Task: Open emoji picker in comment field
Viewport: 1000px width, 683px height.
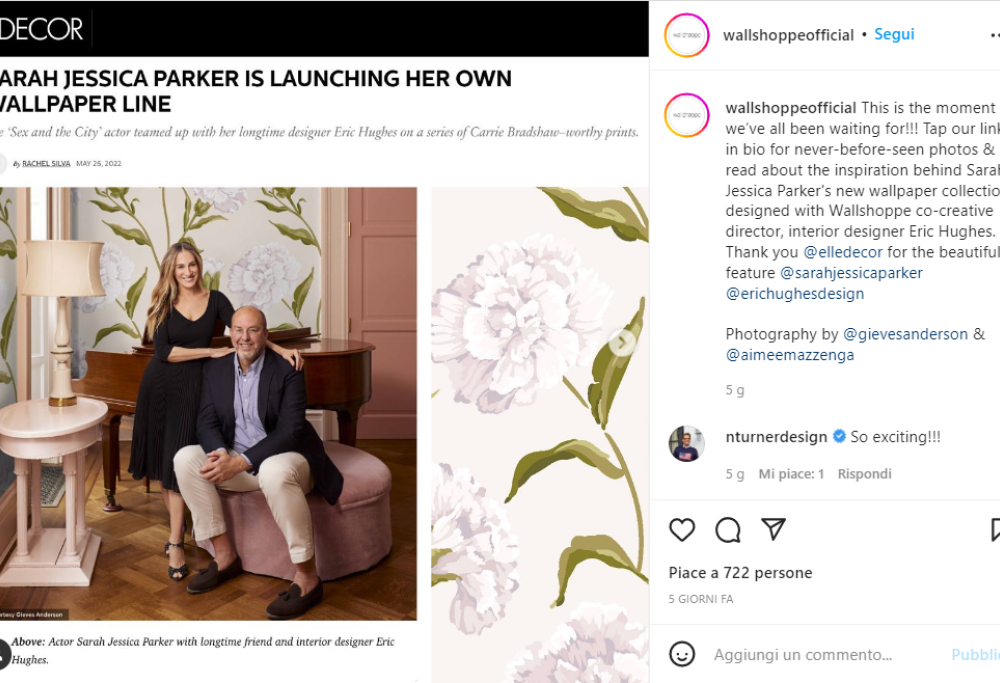Action: (682, 655)
